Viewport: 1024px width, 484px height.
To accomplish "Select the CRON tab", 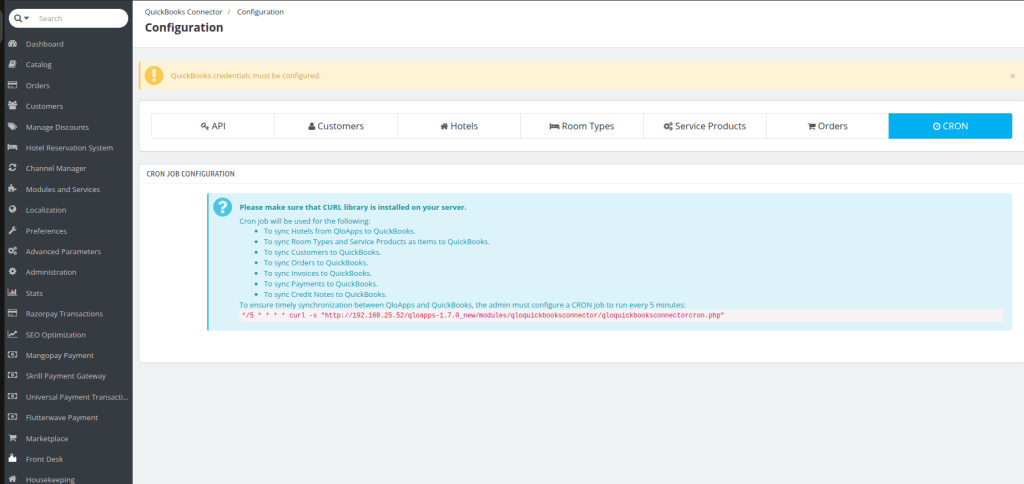I will pos(950,126).
